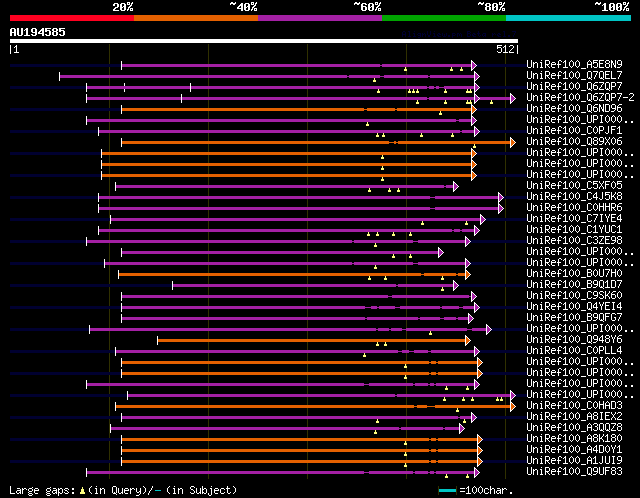The image size is (640, 498).
Task: Select the UniRef100_C0HAD3 label
Action: [574, 406]
